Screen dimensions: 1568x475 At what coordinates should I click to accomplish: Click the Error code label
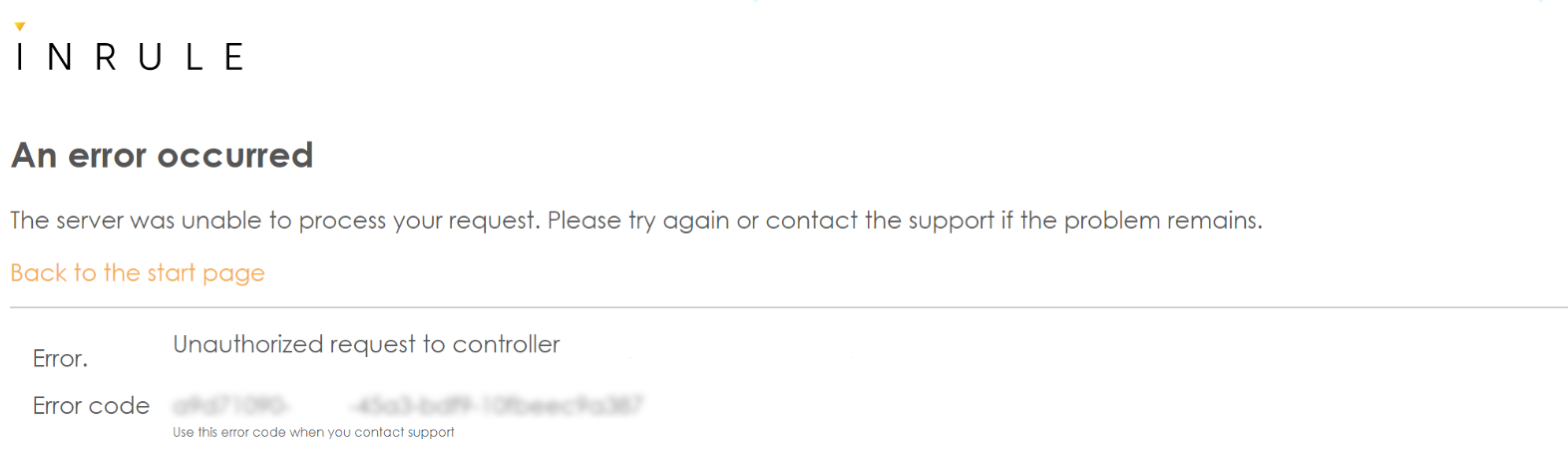pyautogui.click(x=92, y=406)
